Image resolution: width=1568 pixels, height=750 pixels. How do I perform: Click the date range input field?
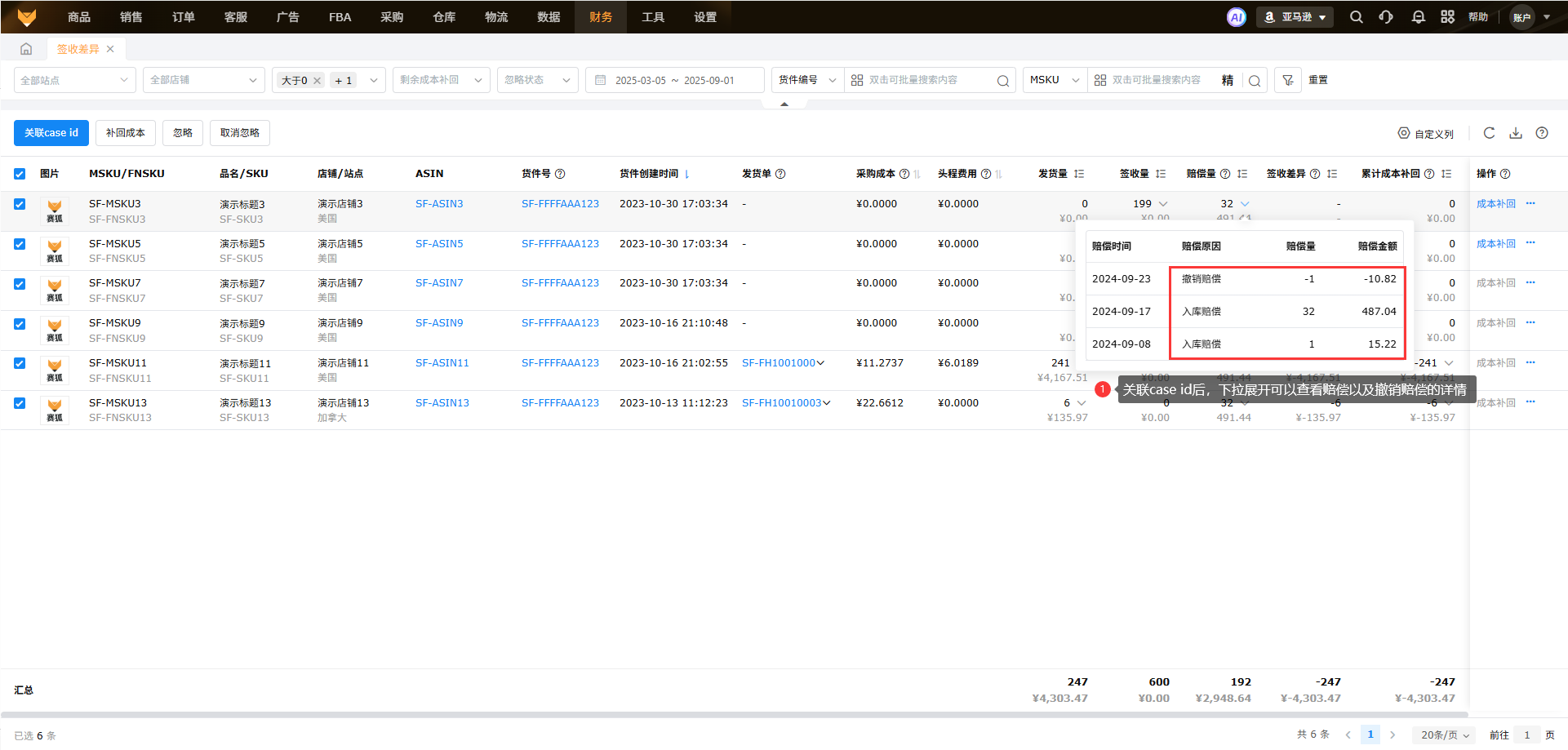pos(674,80)
